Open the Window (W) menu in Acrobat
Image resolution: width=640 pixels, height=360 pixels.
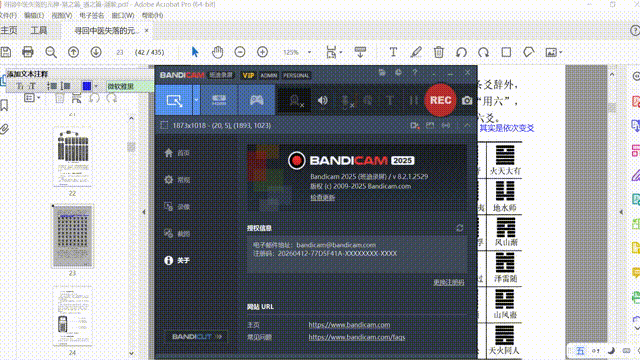(123, 16)
